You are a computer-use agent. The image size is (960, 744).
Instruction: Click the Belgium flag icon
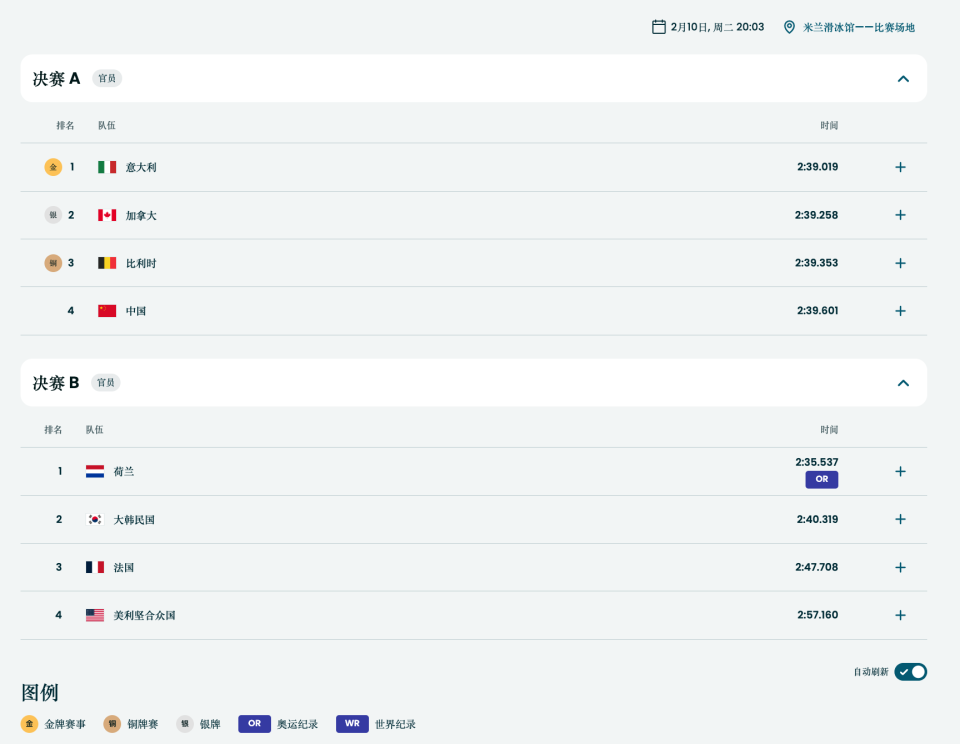(107, 263)
